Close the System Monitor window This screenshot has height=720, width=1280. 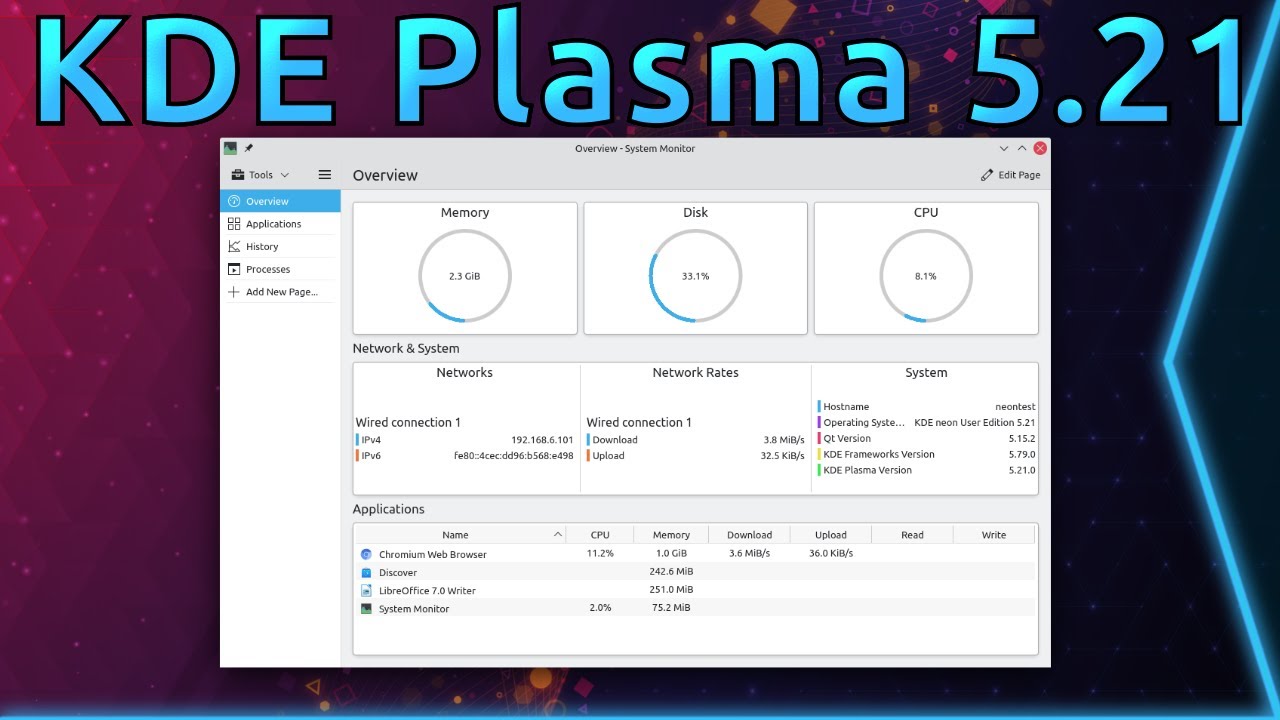(1040, 148)
